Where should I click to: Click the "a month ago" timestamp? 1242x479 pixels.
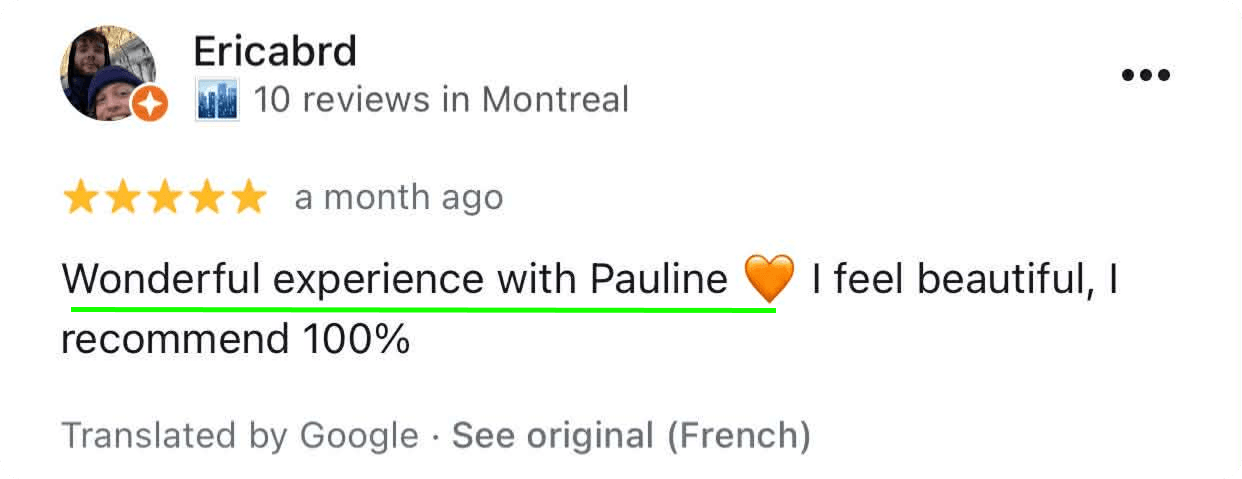[398, 198]
